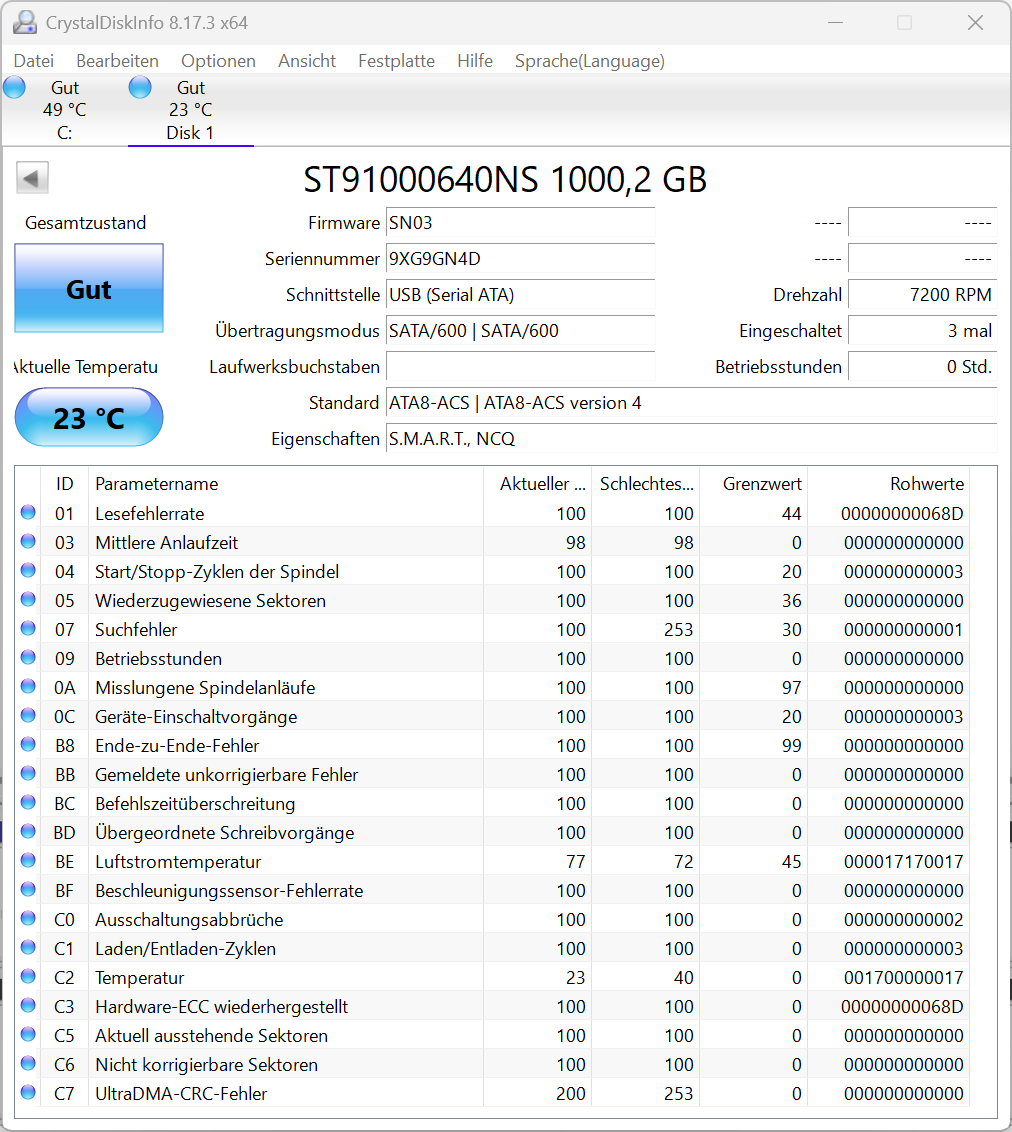Open the Hilfe menu
Image resolution: width=1012 pixels, height=1132 pixels.
tap(475, 61)
